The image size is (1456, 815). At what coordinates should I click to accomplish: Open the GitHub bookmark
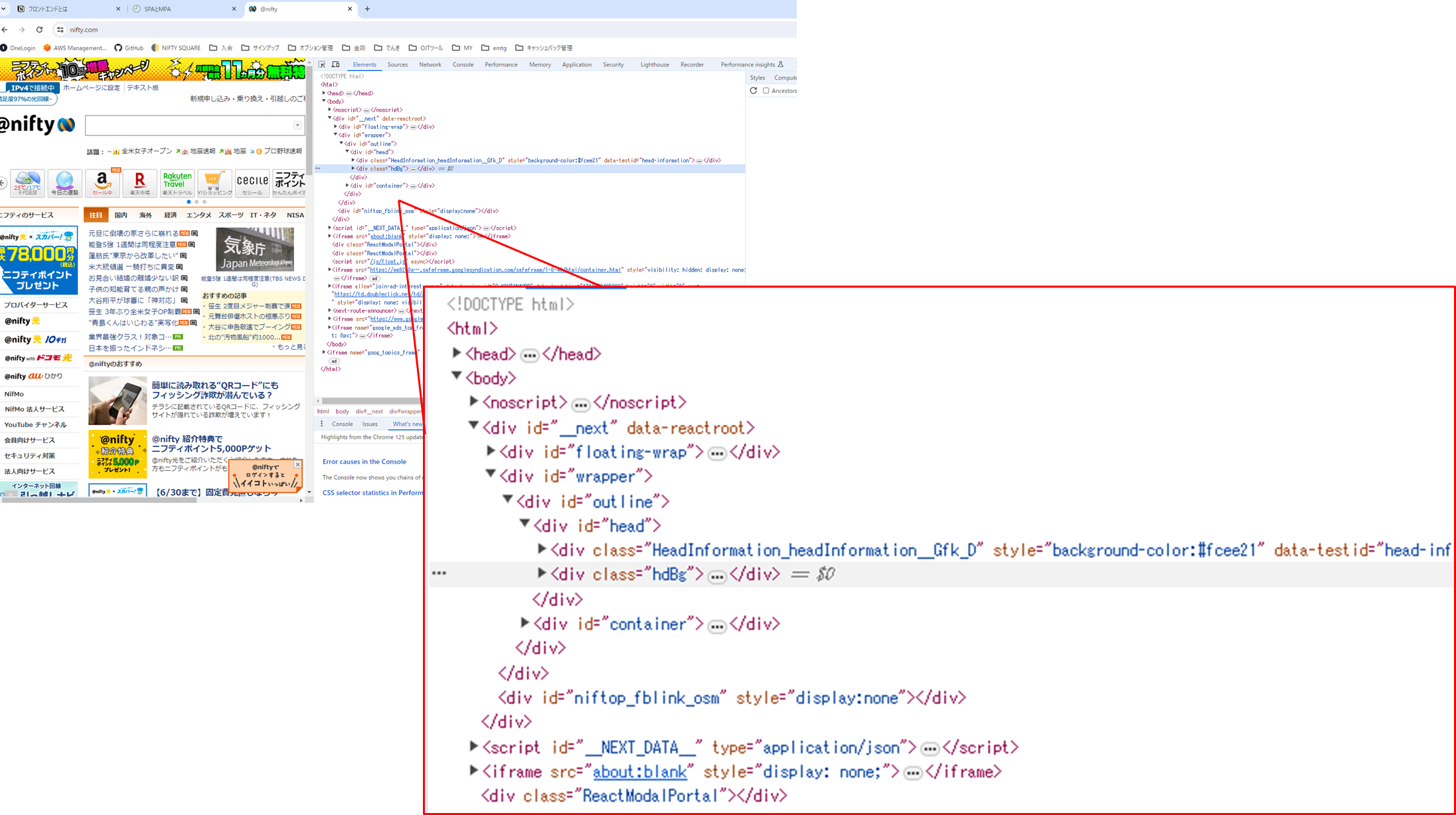(x=129, y=48)
